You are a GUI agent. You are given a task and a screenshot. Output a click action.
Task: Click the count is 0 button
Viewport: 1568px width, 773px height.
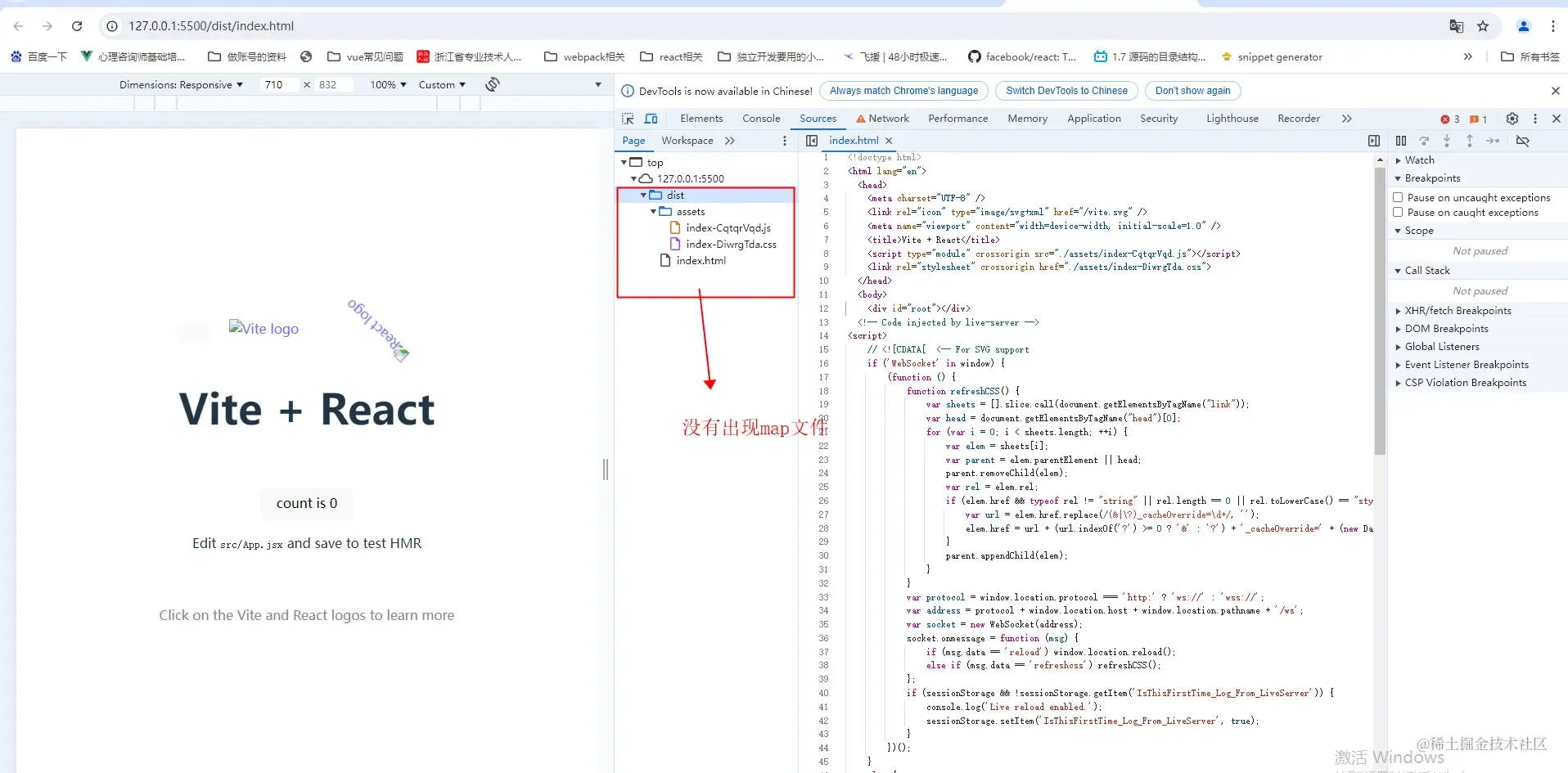[x=307, y=503]
